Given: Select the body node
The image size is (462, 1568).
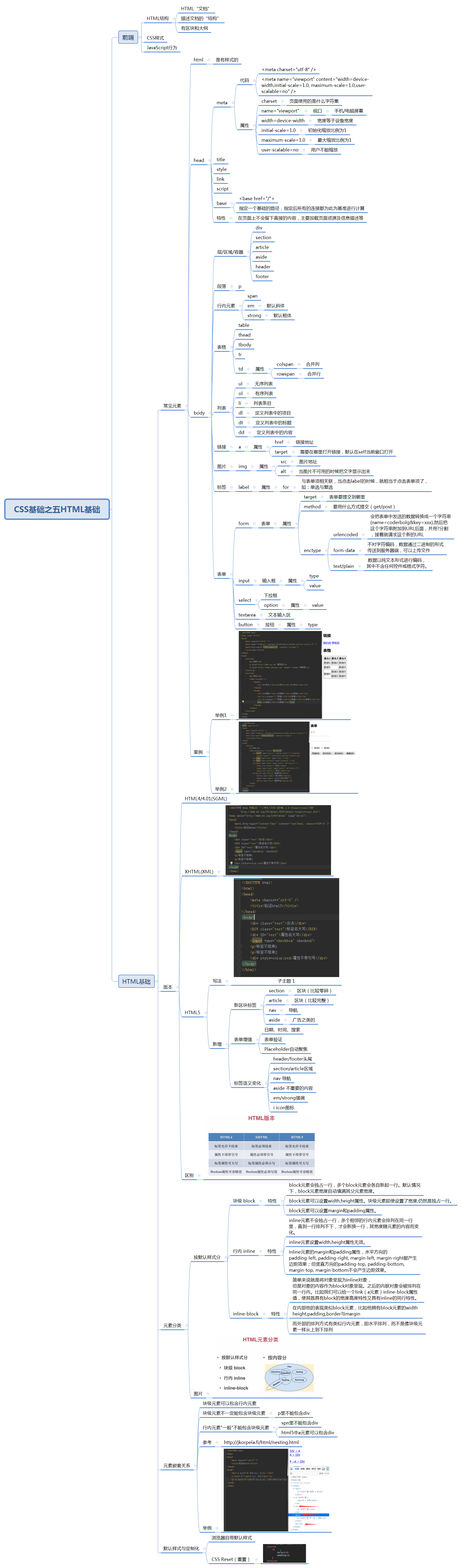Looking at the screenshot, I should click(199, 413).
